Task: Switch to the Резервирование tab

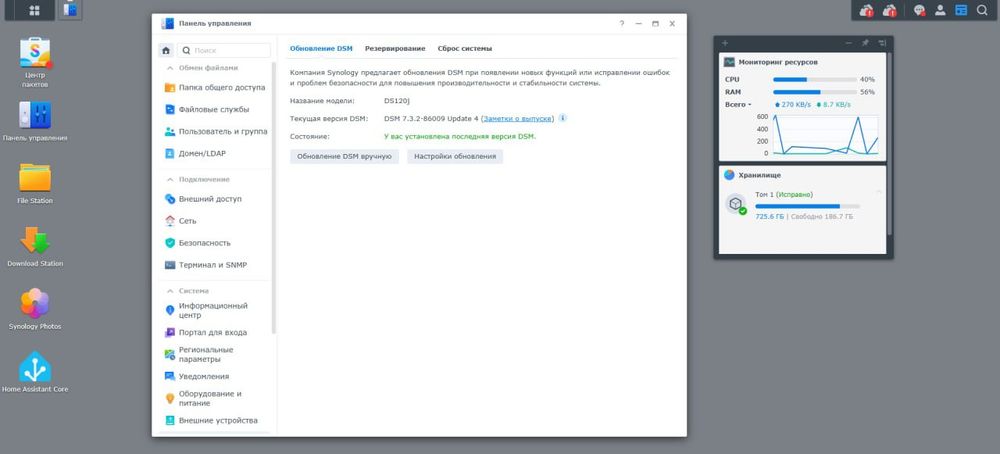Action: (395, 48)
